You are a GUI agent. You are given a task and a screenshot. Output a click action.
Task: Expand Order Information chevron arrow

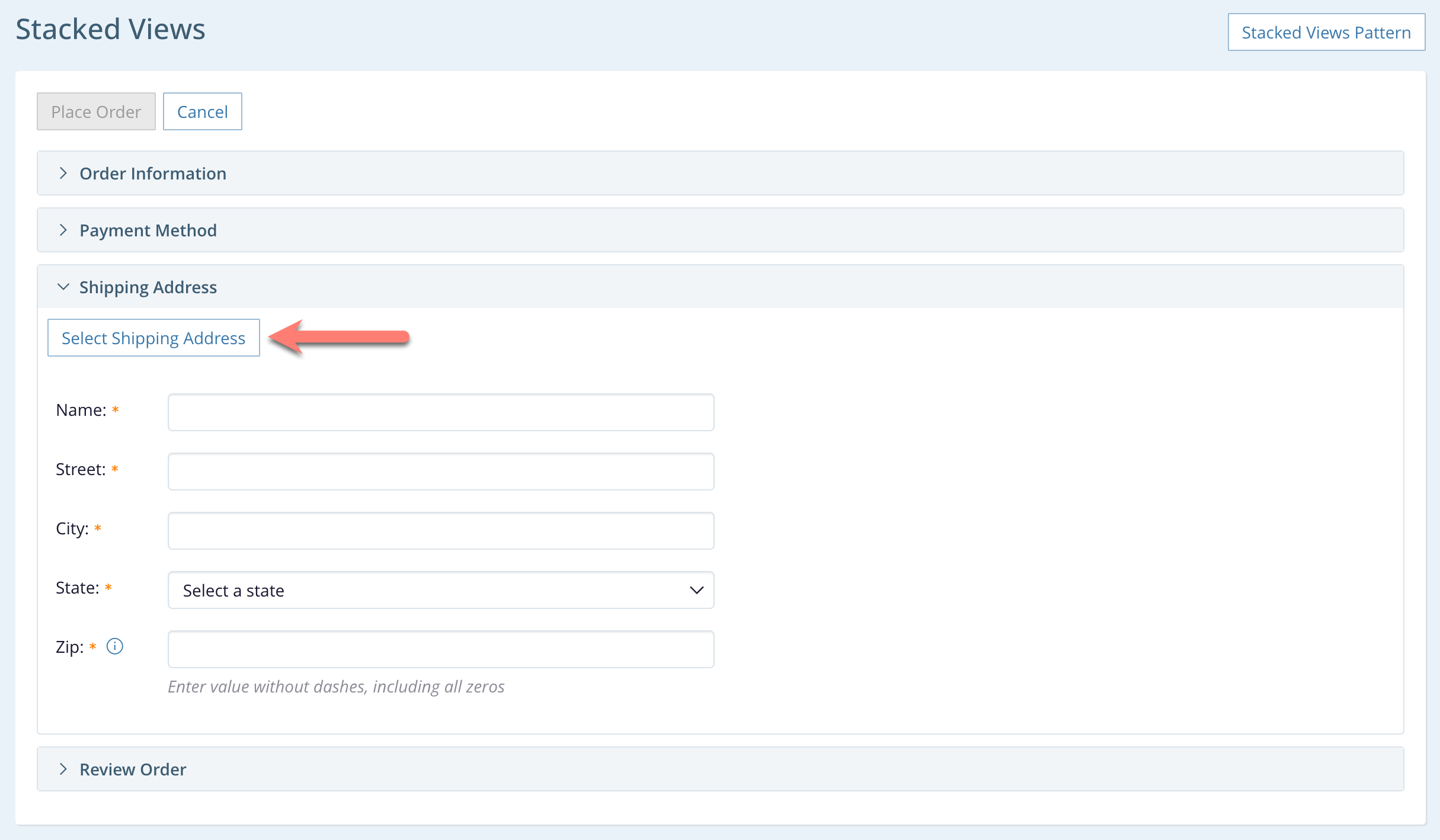(x=63, y=173)
